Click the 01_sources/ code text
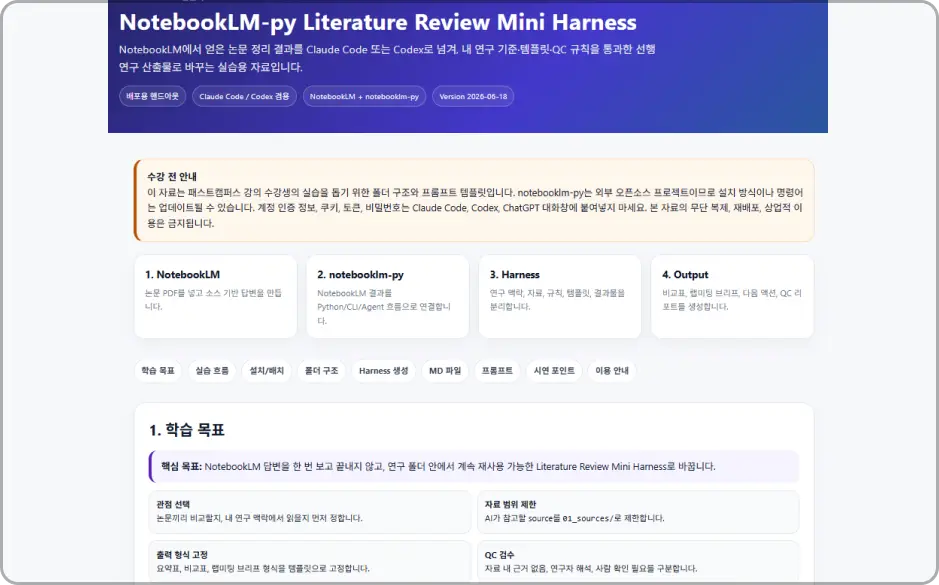The height and width of the screenshot is (585, 939). [x=589, y=519]
